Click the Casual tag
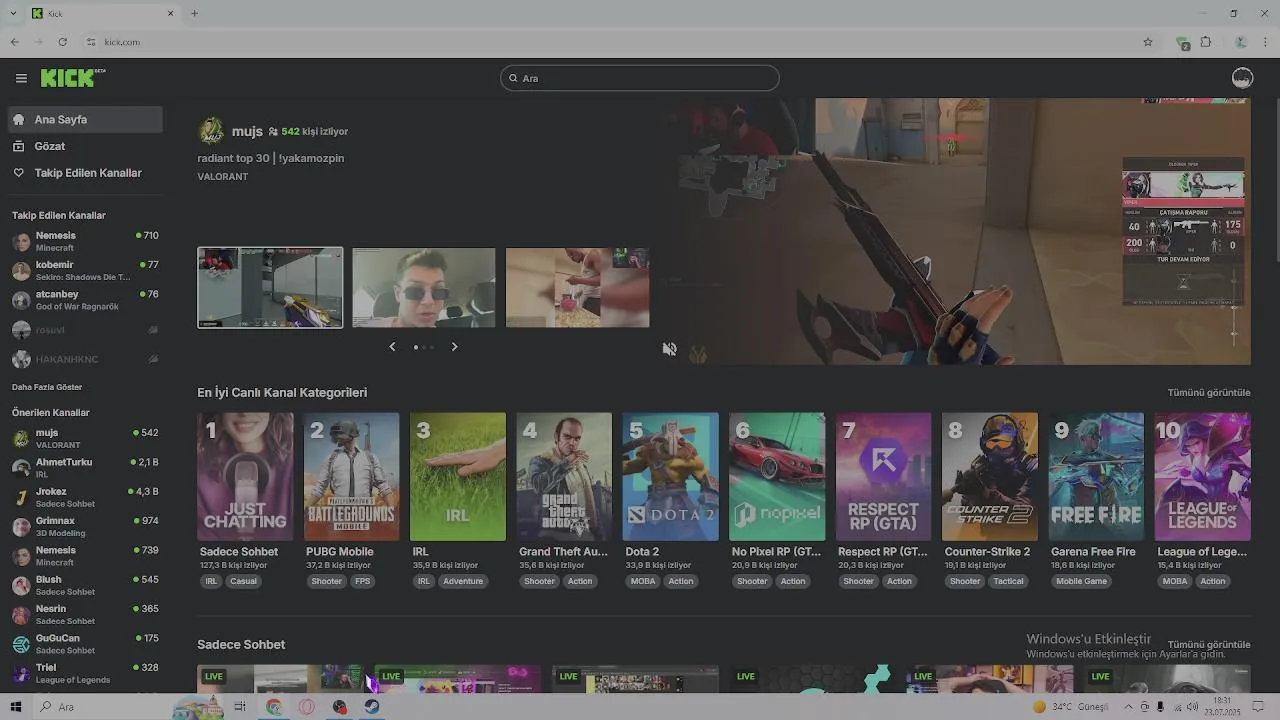Viewport: 1280px width, 720px height. (x=243, y=581)
